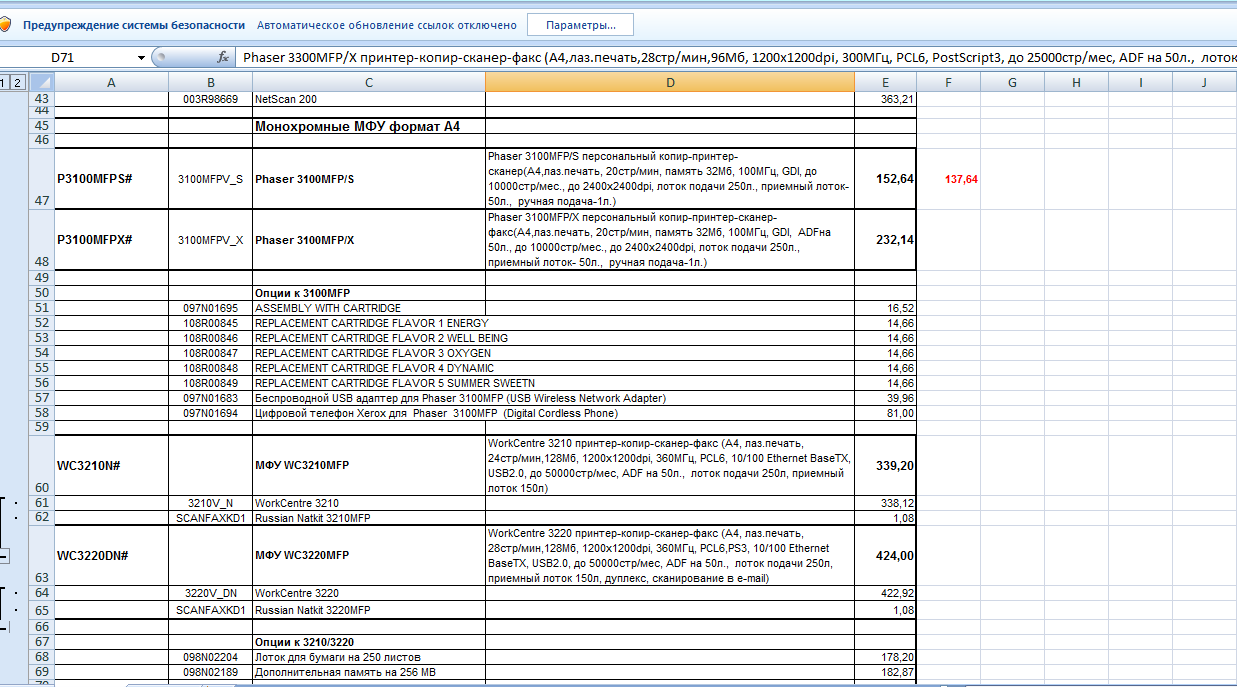
Task: Select price cell 81,00
Action: pyautogui.click(x=885, y=413)
